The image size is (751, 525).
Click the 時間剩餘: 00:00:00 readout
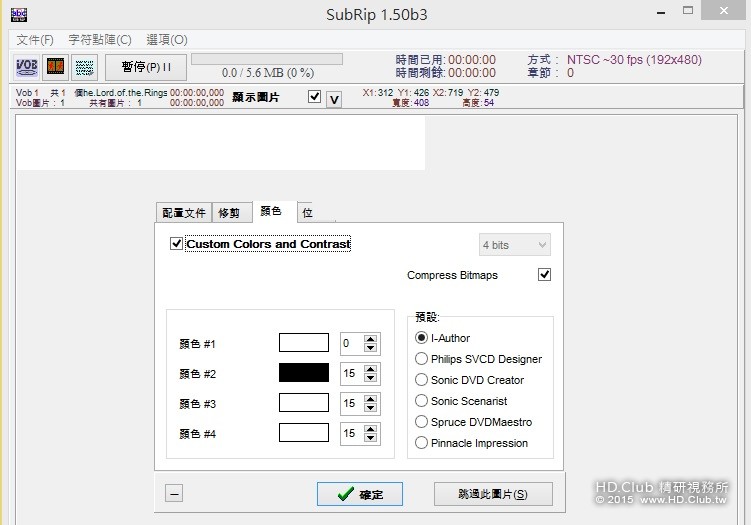click(445, 73)
